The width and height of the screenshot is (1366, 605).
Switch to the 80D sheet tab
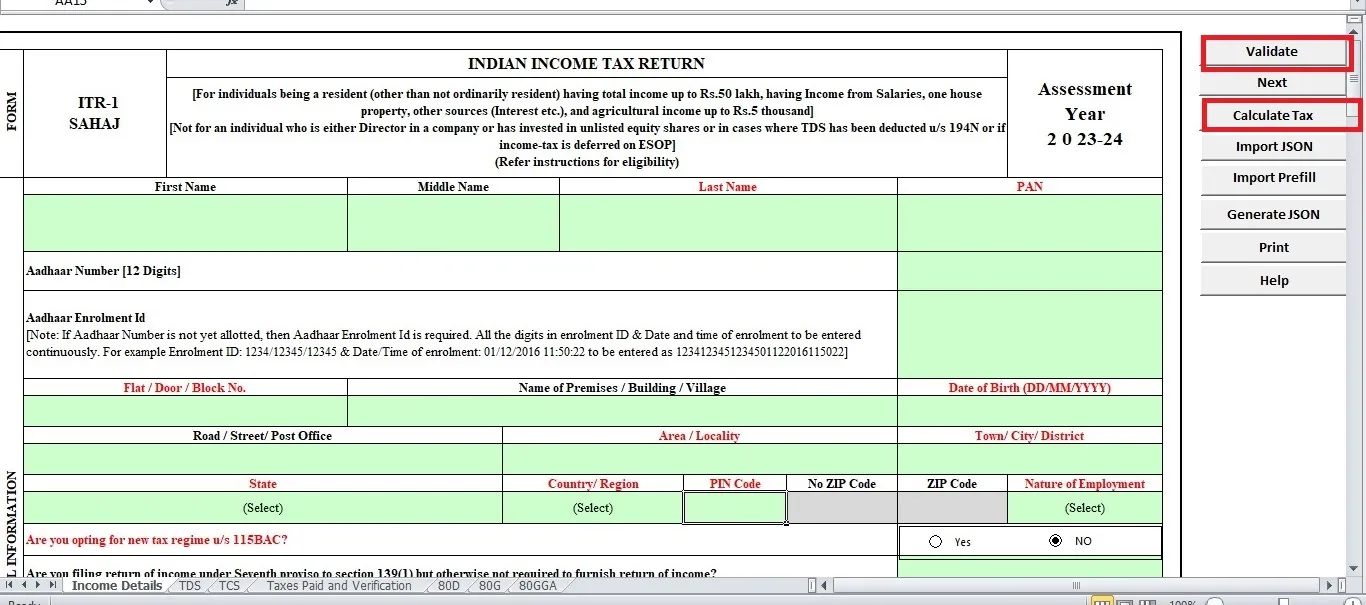pos(449,586)
